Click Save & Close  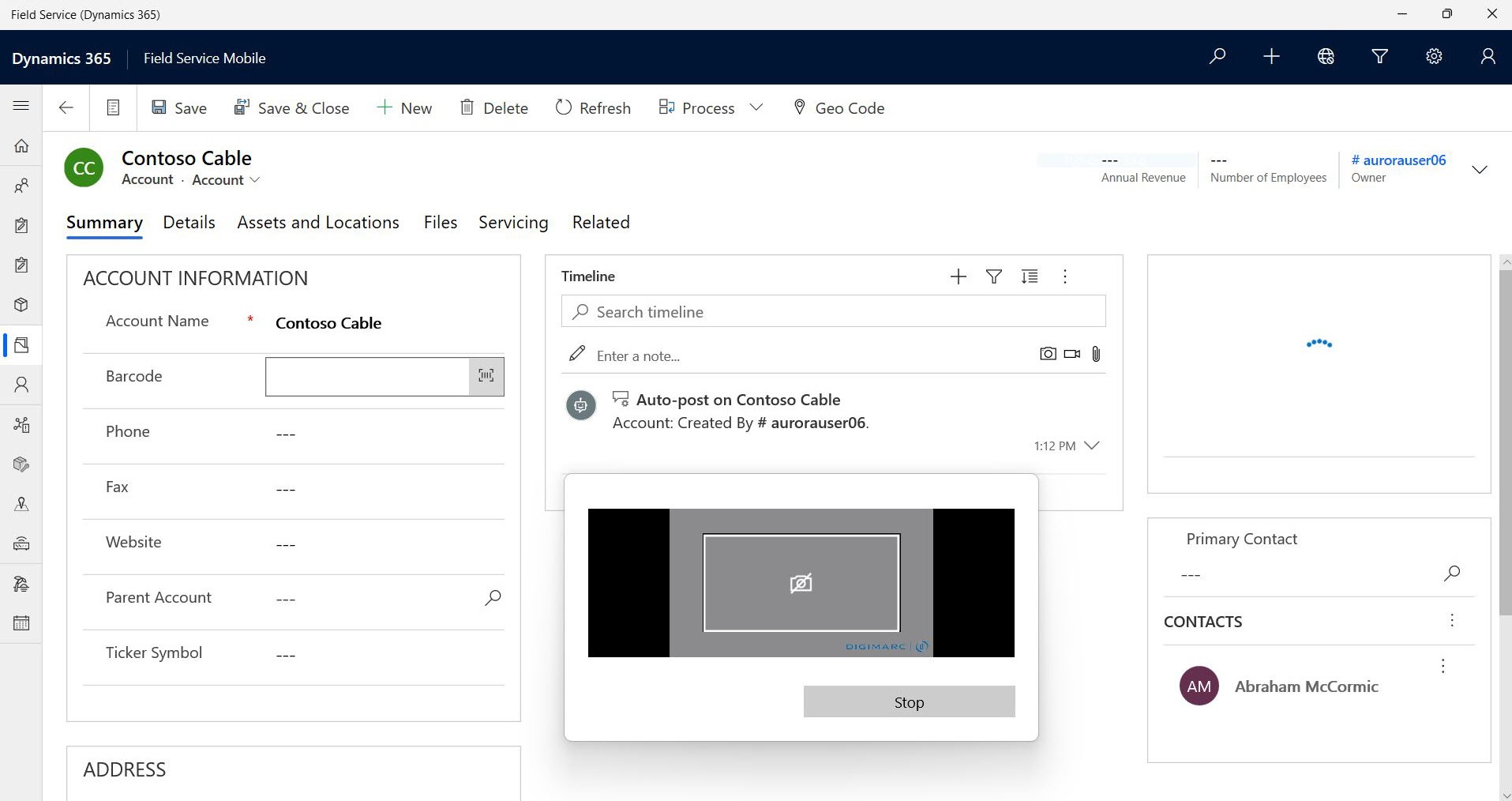pyautogui.click(x=291, y=107)
